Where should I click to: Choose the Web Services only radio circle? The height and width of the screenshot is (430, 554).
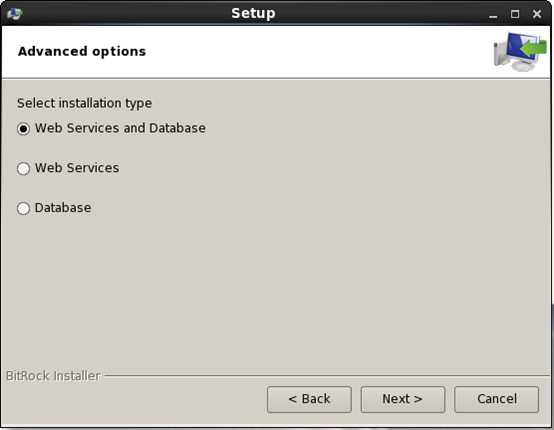click(23, 169)
